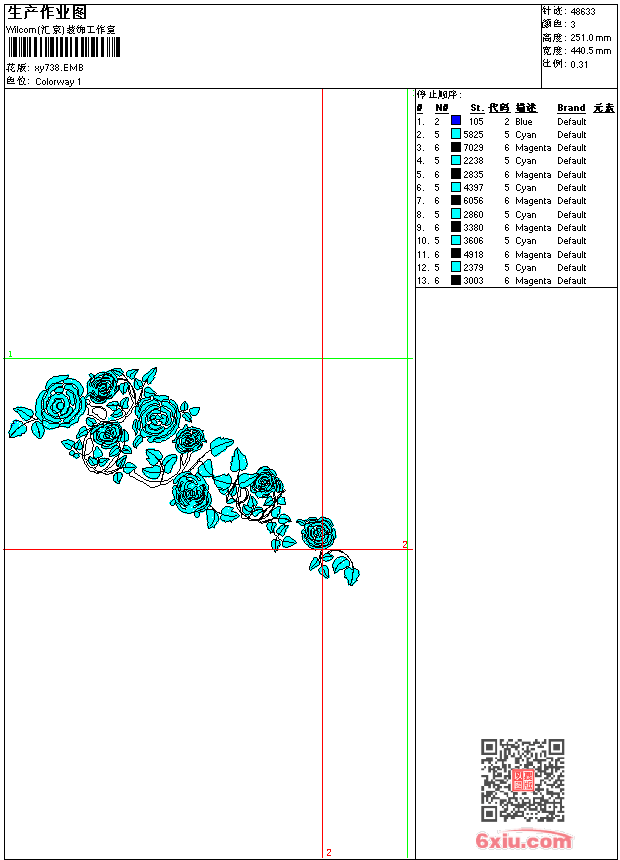Click the 停止顺序 heading
Screen dimensions: 620x860
coord(439,95)
